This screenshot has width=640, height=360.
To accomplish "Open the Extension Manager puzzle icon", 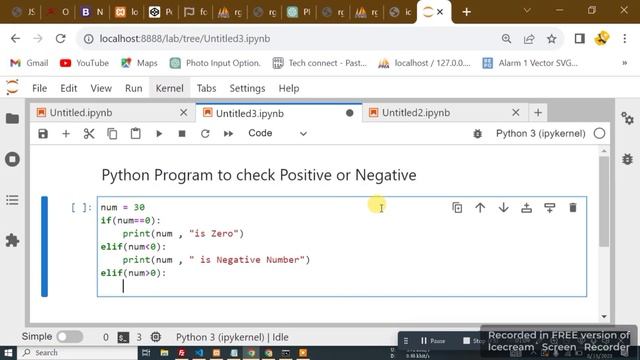I will [x=12, y=240].
